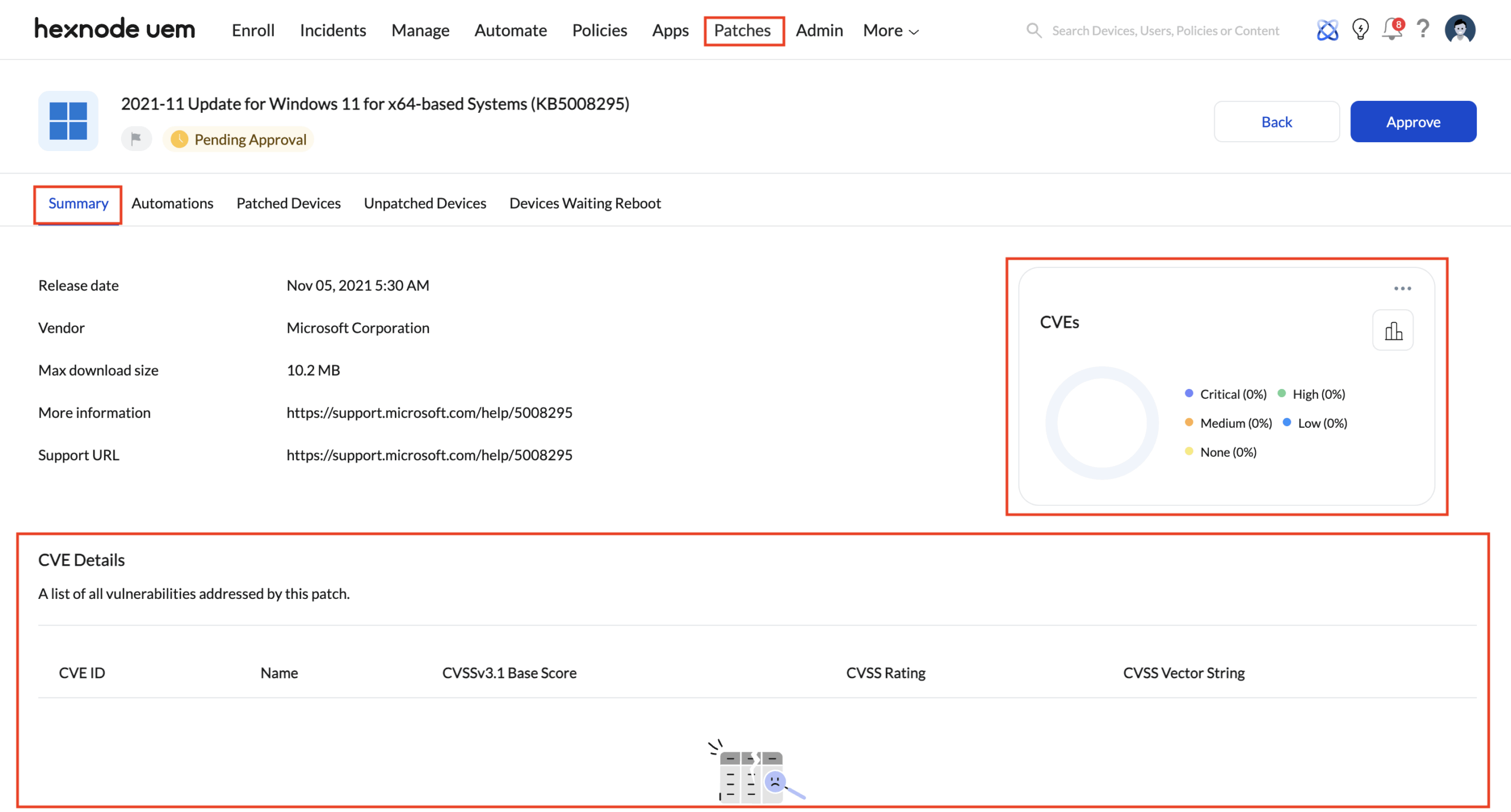Click the blue atom-shaped assistant icon
This screenshot has width=1511, height=812.
(x=1327, y=30)
